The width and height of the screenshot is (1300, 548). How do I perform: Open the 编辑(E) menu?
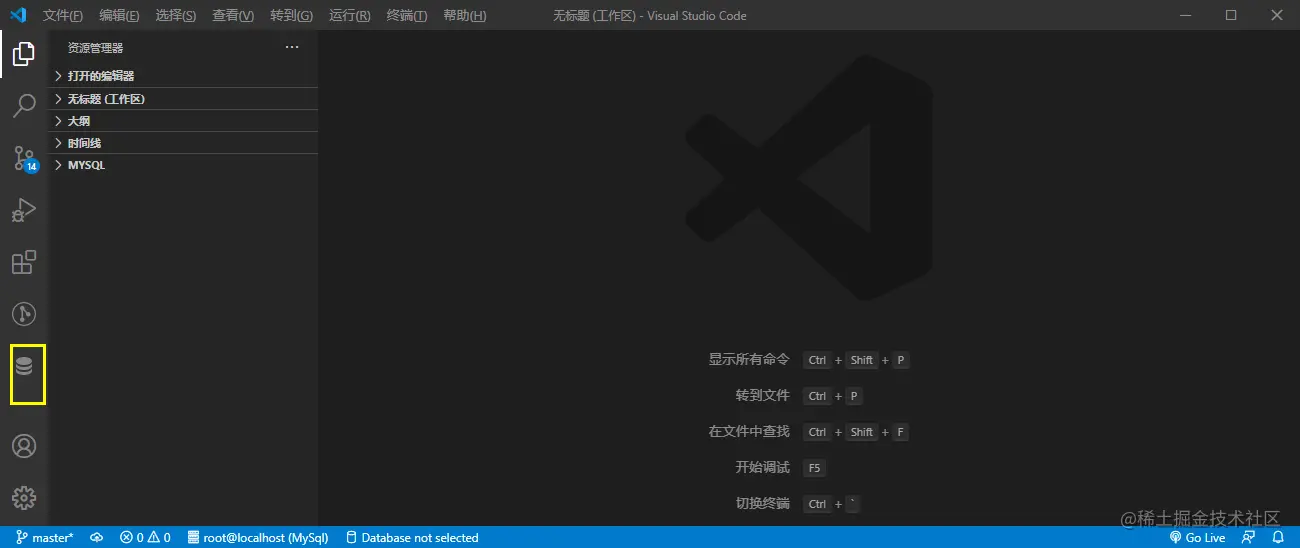[119, 16]
